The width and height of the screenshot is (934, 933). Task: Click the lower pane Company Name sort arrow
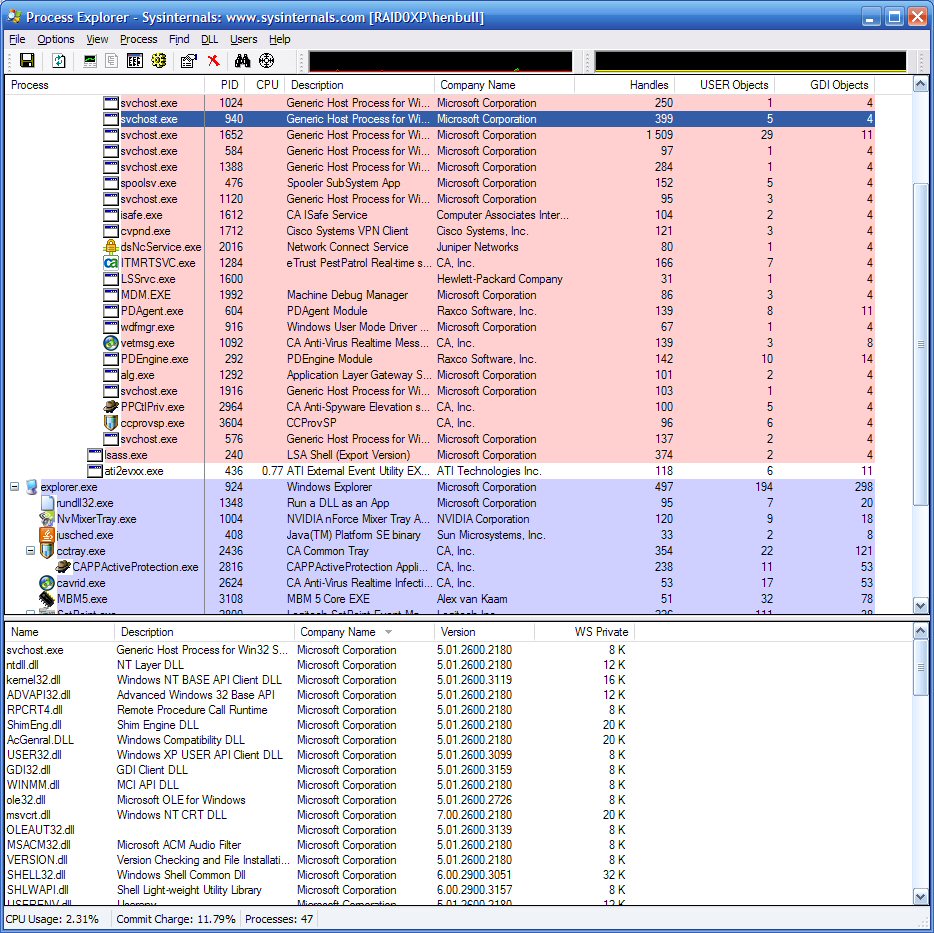coord(389,632)
